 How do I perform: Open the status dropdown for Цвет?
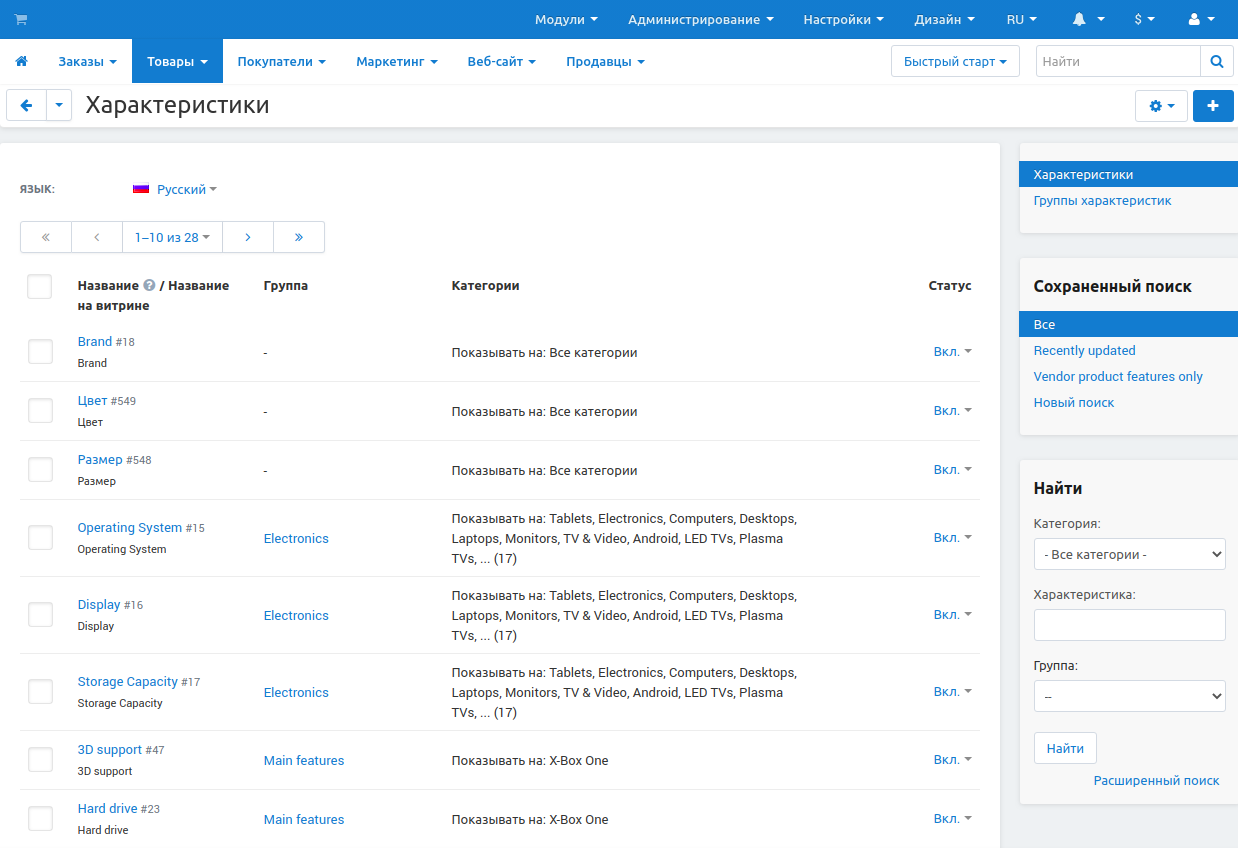tap(952, 411)
